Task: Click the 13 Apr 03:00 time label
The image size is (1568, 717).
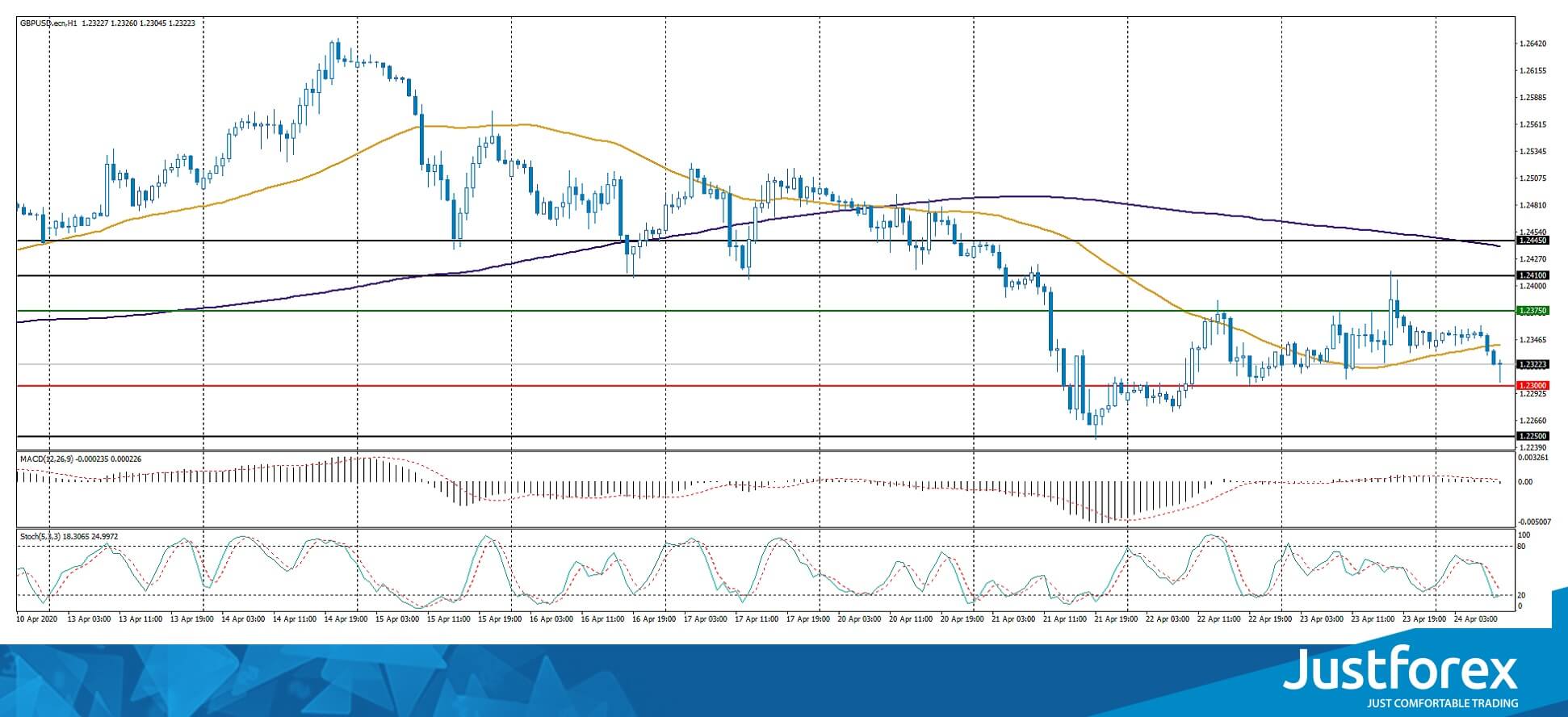Action: point(90,618)
